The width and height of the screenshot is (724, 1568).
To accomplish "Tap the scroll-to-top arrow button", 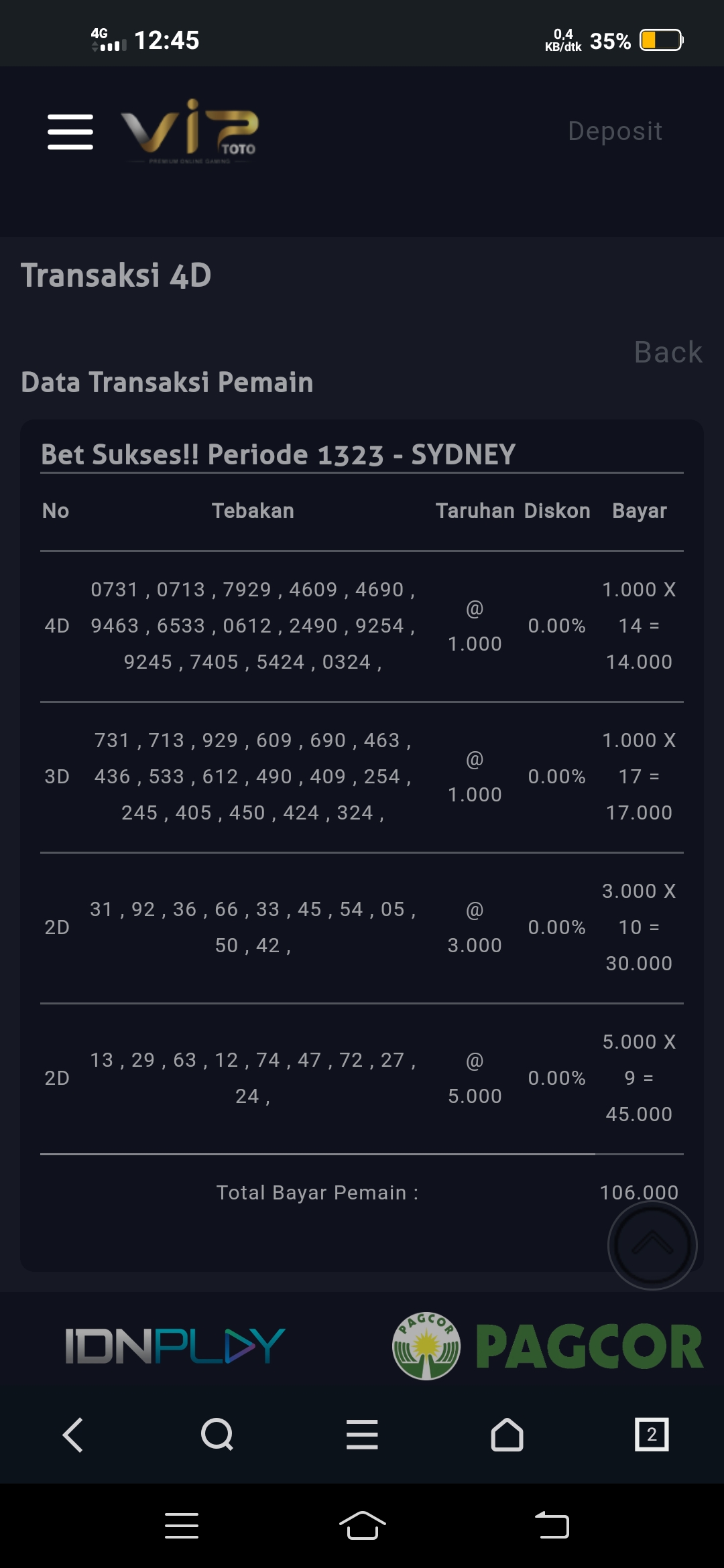I will pyautogui.click(x=652, y=1245).
